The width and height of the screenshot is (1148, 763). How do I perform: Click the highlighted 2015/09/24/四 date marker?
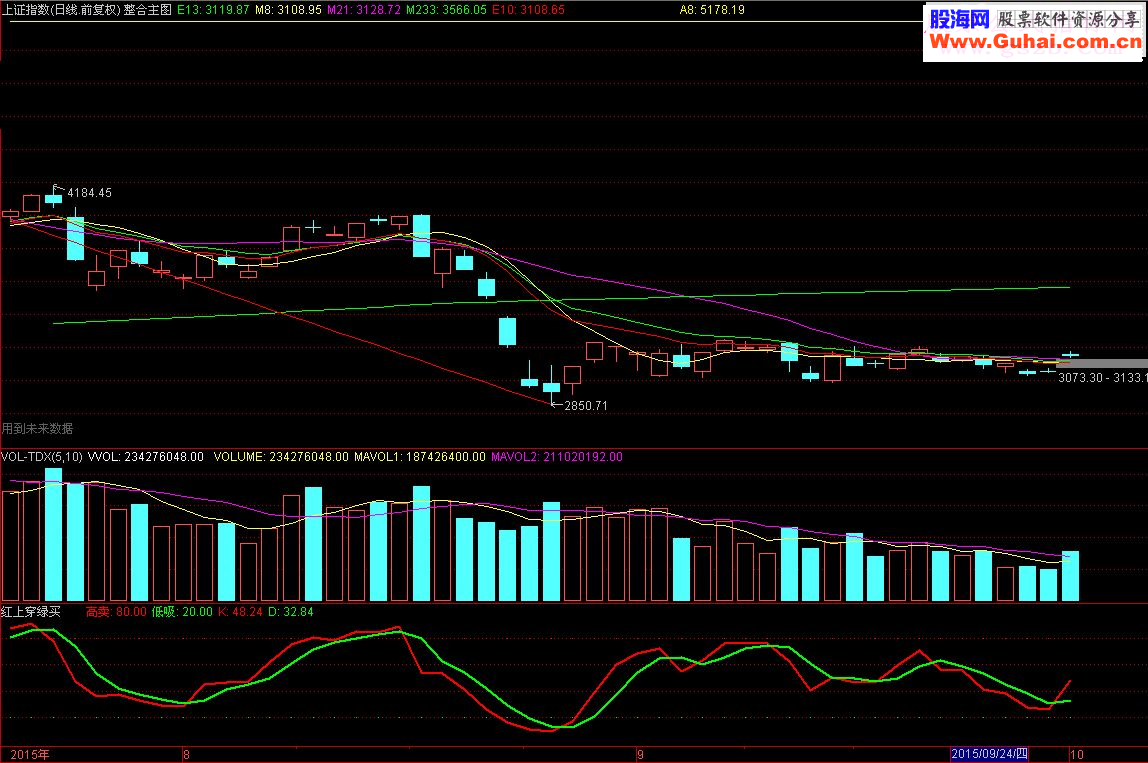click(x=989, y=754)
